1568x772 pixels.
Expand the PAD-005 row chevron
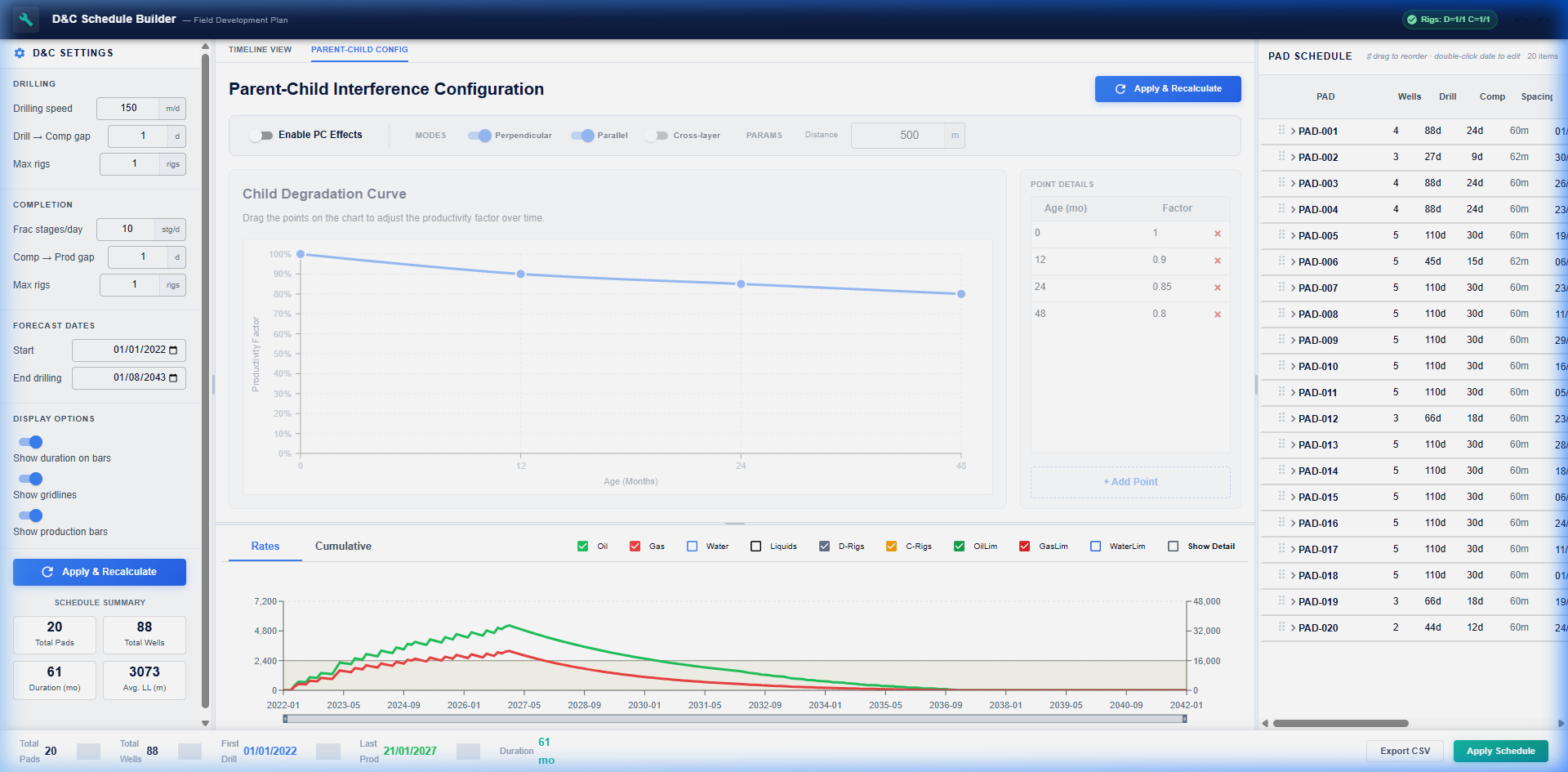click(1294, 236)
